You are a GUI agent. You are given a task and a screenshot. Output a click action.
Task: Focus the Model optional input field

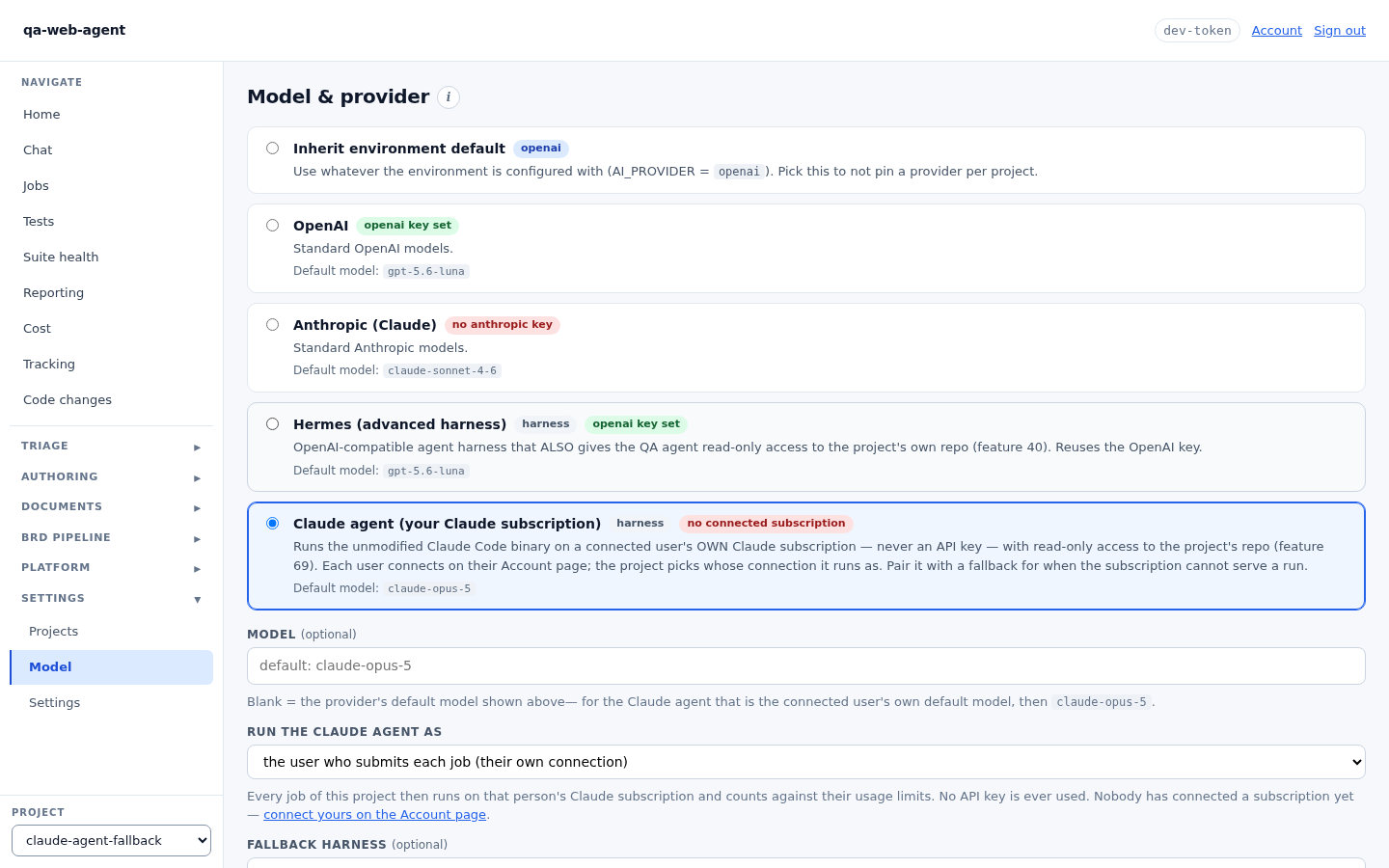(806, 666)
